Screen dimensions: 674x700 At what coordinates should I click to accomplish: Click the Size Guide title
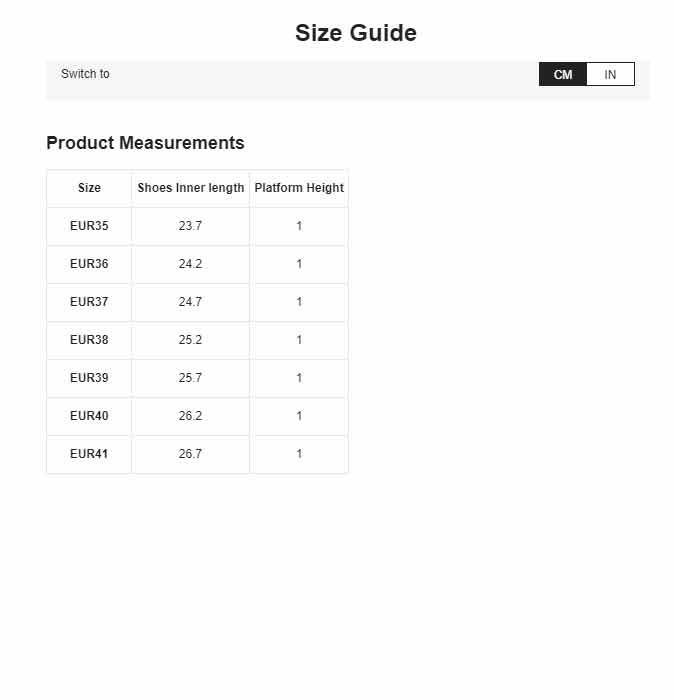(356, 33)
